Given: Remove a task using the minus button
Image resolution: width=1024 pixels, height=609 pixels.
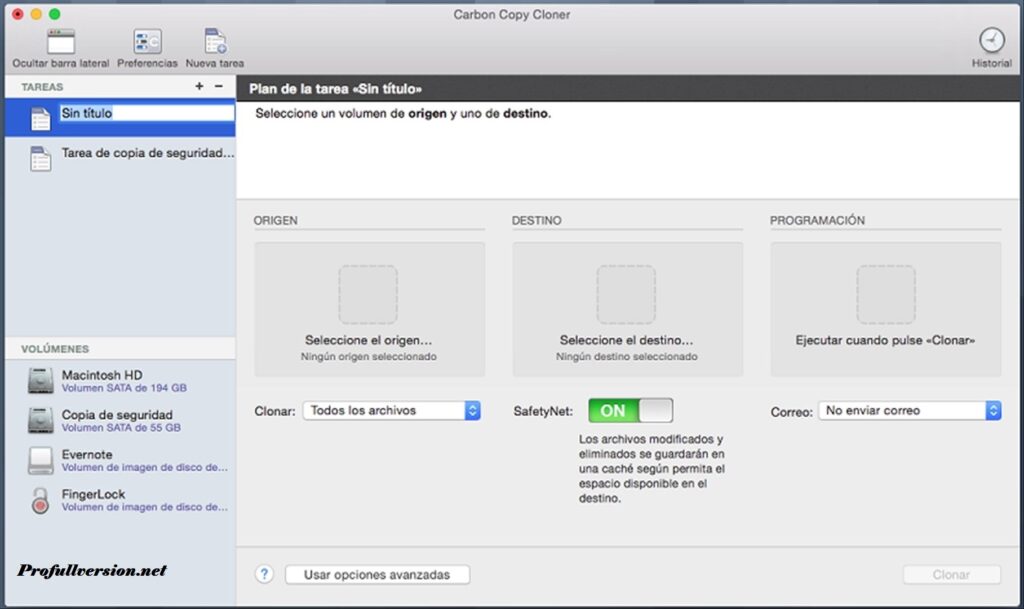Looking at the screenshot, I should (x=219, y=86).
